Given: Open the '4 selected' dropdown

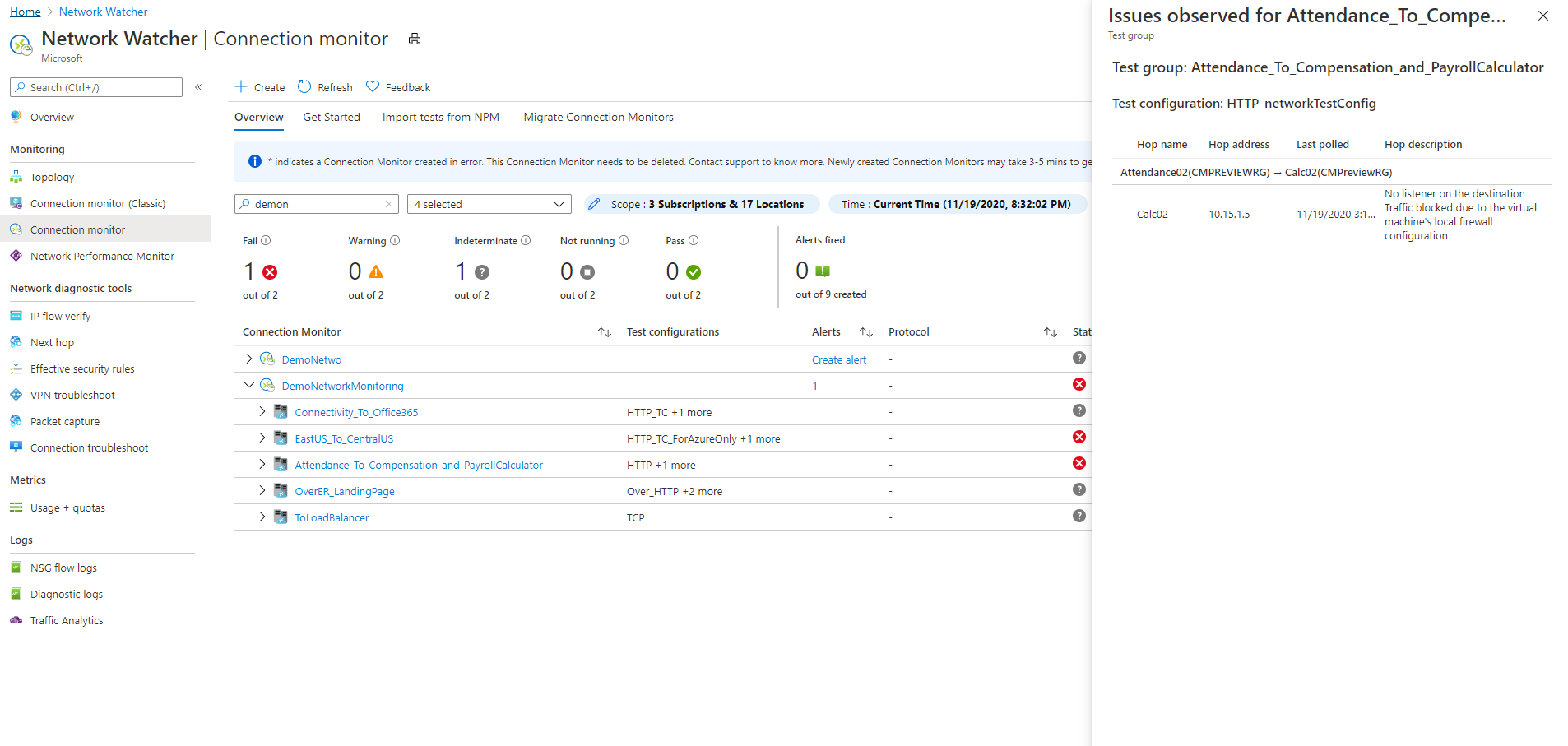Looking at the screenshot, I should coord(489,204).
